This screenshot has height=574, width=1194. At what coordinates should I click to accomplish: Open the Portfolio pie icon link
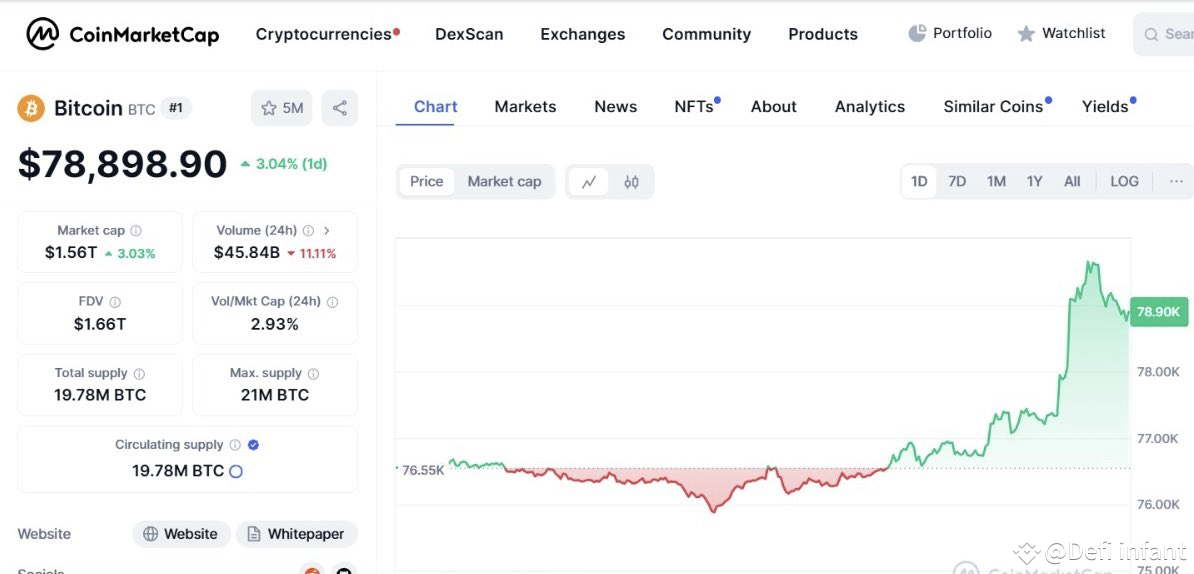pos(950,33)
